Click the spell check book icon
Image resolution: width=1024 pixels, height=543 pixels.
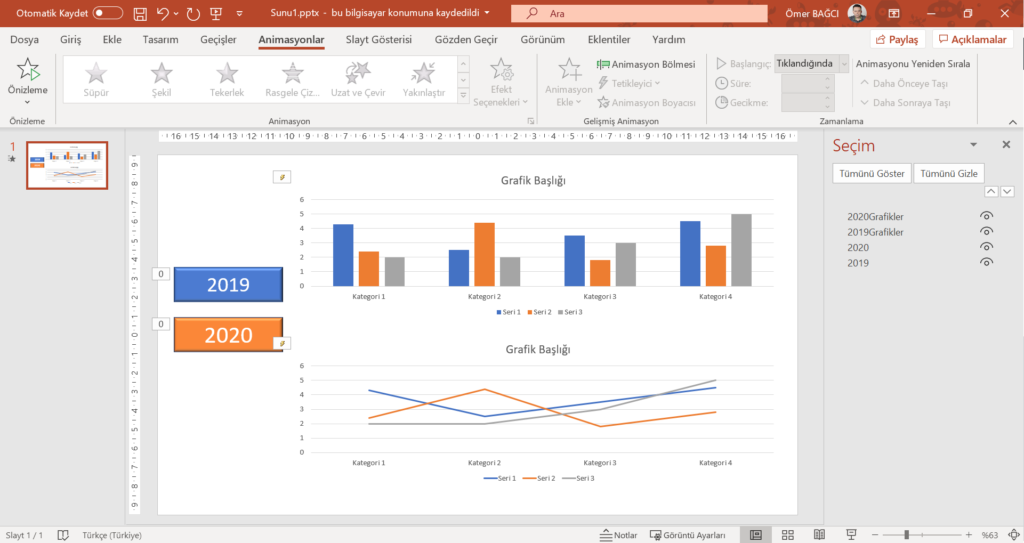click(x=63, y=535)
